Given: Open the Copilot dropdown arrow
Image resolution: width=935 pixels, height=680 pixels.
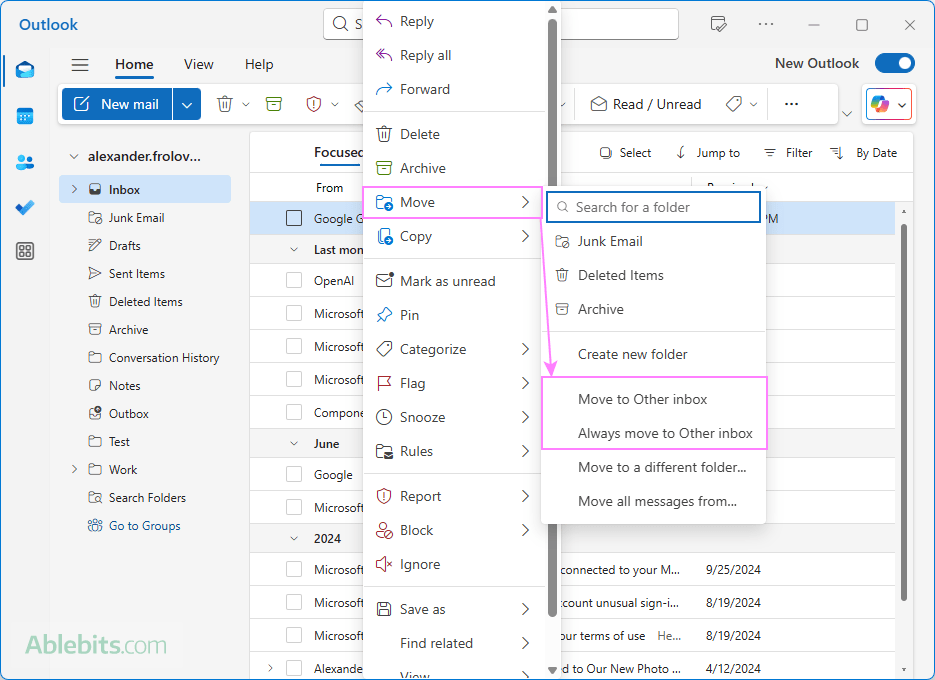Looking at the screenshot, I should 902,105.
